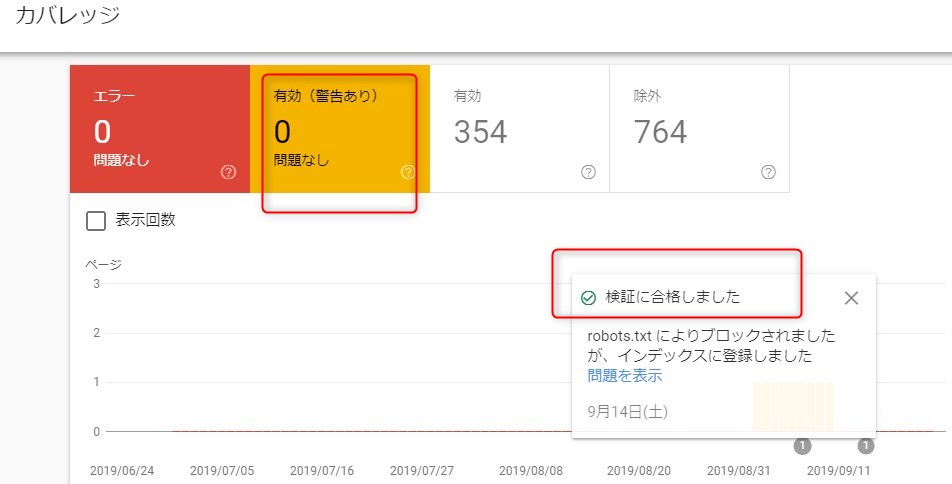
Task: Click green checkmark icon beside 検証に合格しました
Action: [588, 298]
